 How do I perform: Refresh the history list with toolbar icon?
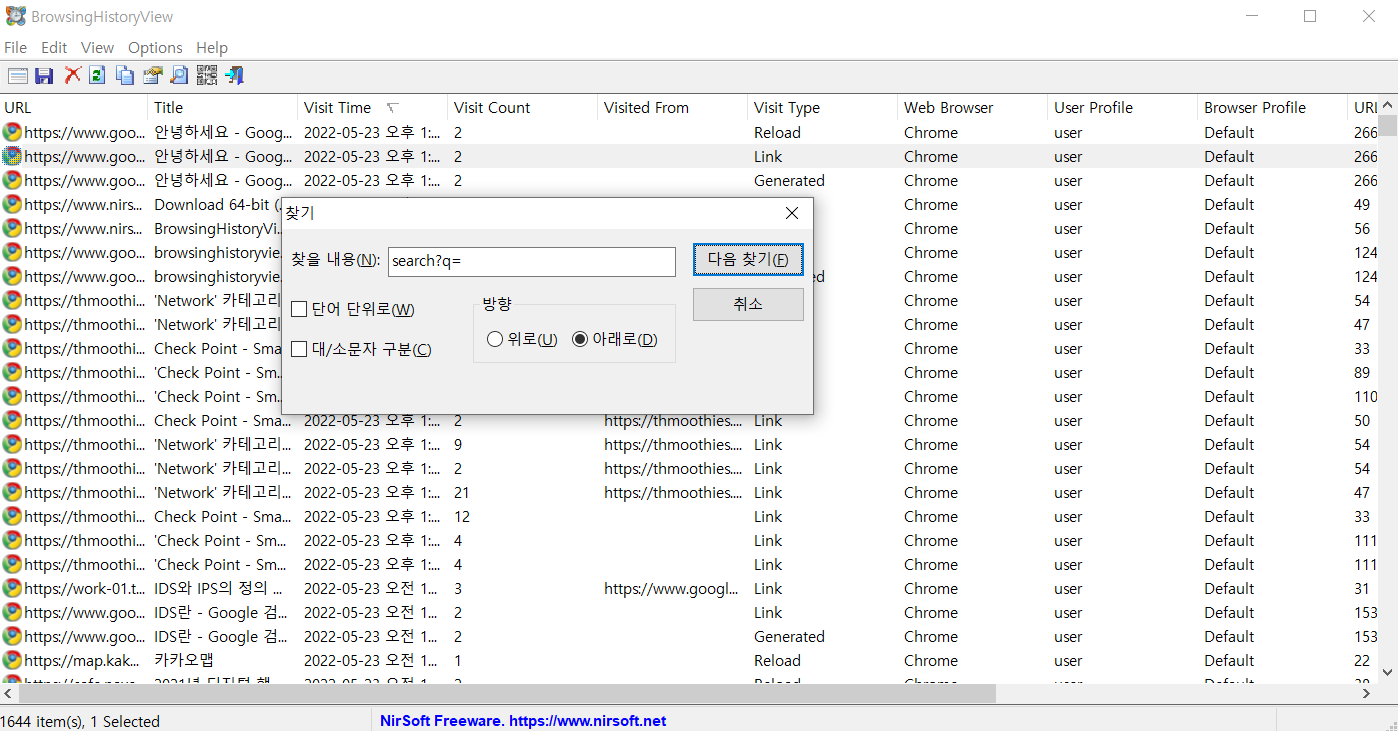pyautogui.click(x=97, y=75)
